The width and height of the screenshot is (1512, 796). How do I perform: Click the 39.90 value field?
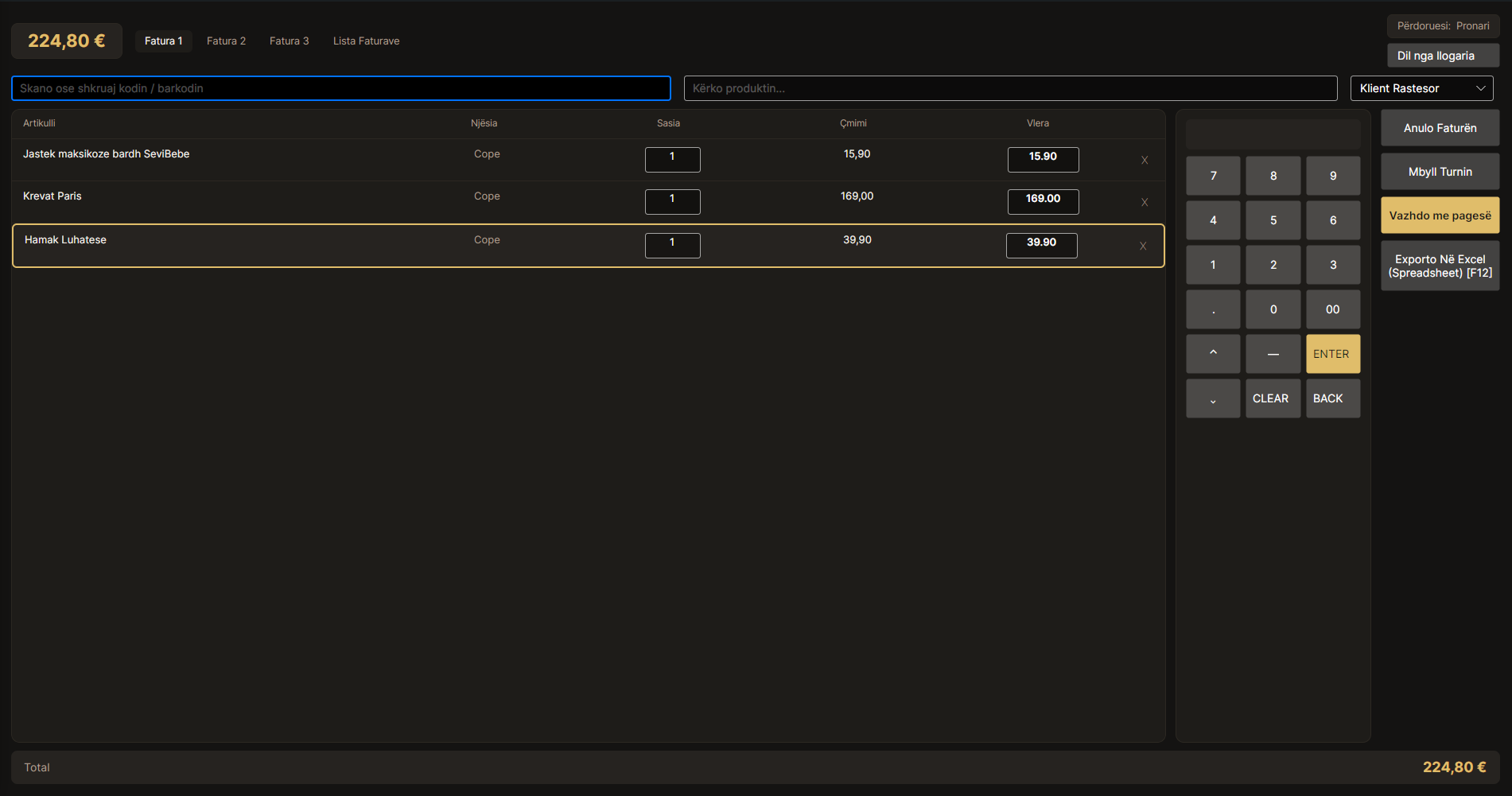1041,246
